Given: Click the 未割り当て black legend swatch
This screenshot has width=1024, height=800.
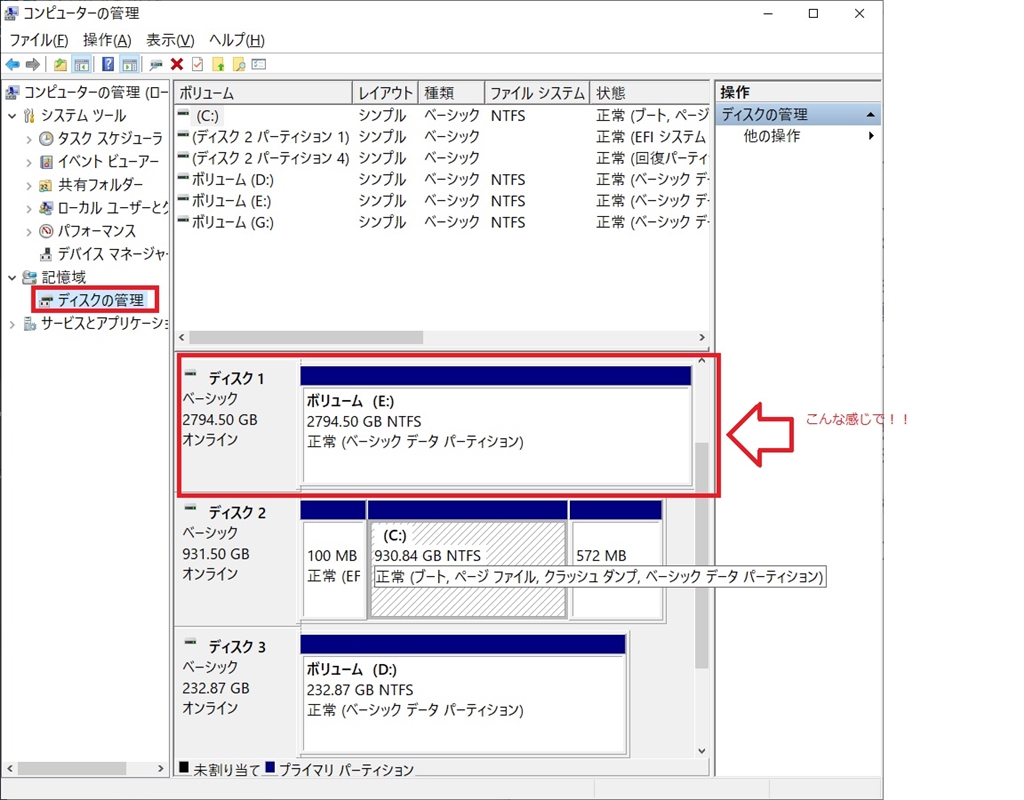Looking at the screenshot, I should pos(184,767).
